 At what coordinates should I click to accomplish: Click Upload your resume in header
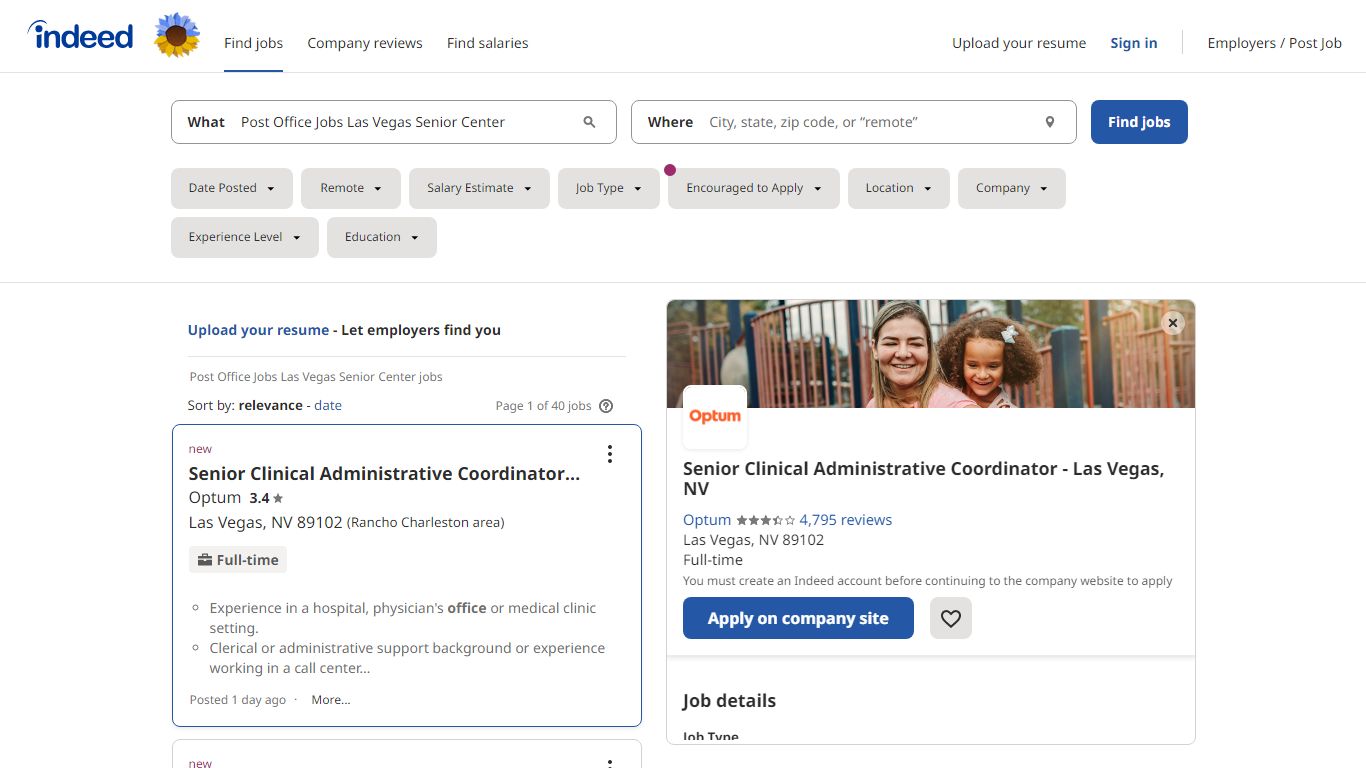1019,43
